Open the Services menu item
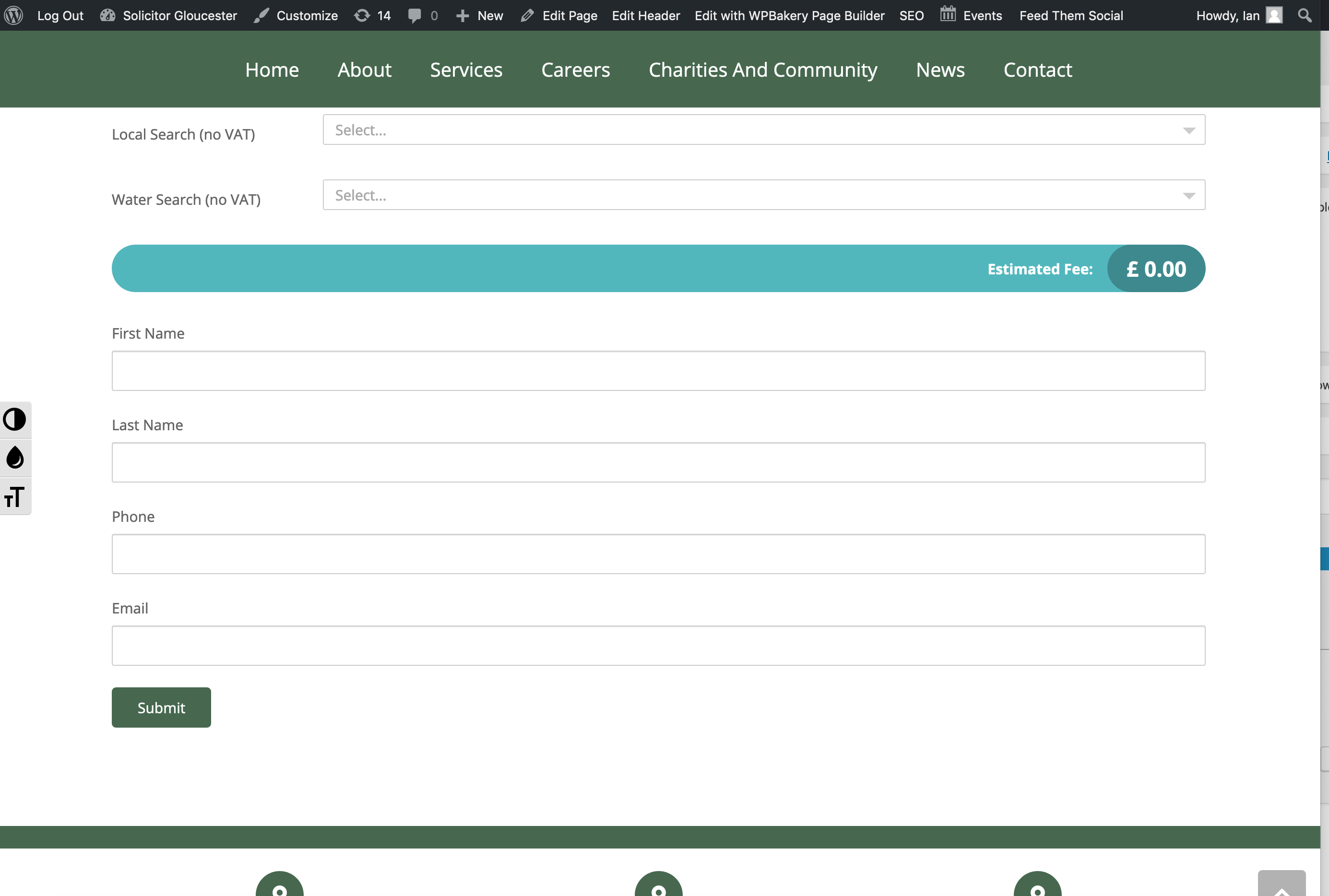Screen dimensions: 1329x896 click(466, 70)
